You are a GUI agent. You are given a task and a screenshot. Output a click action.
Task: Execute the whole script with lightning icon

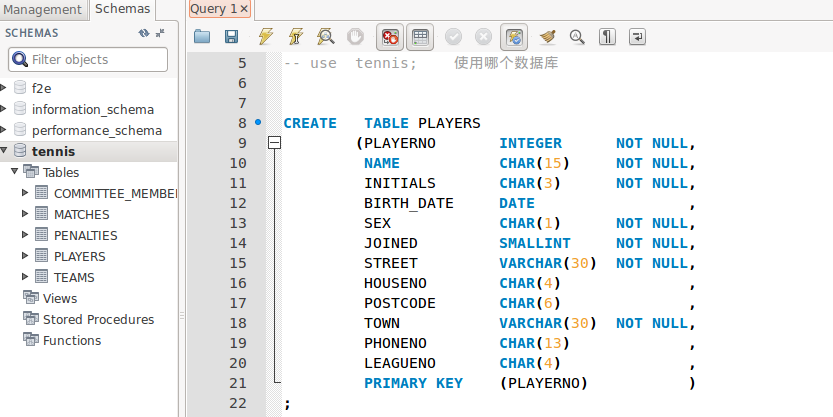pyautogui.click(x=266, y=37)
